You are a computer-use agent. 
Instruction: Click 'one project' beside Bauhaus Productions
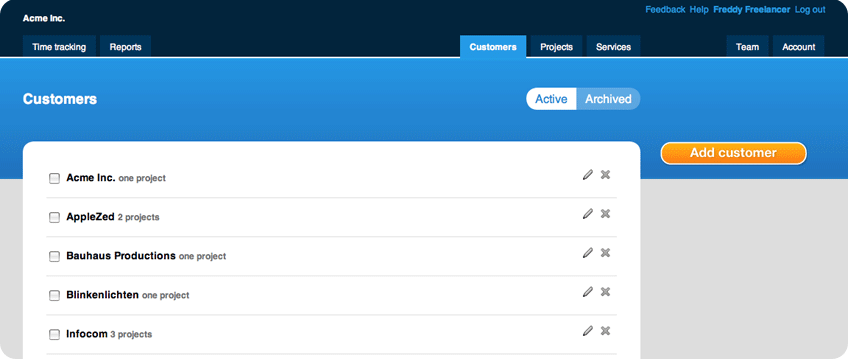202,256
